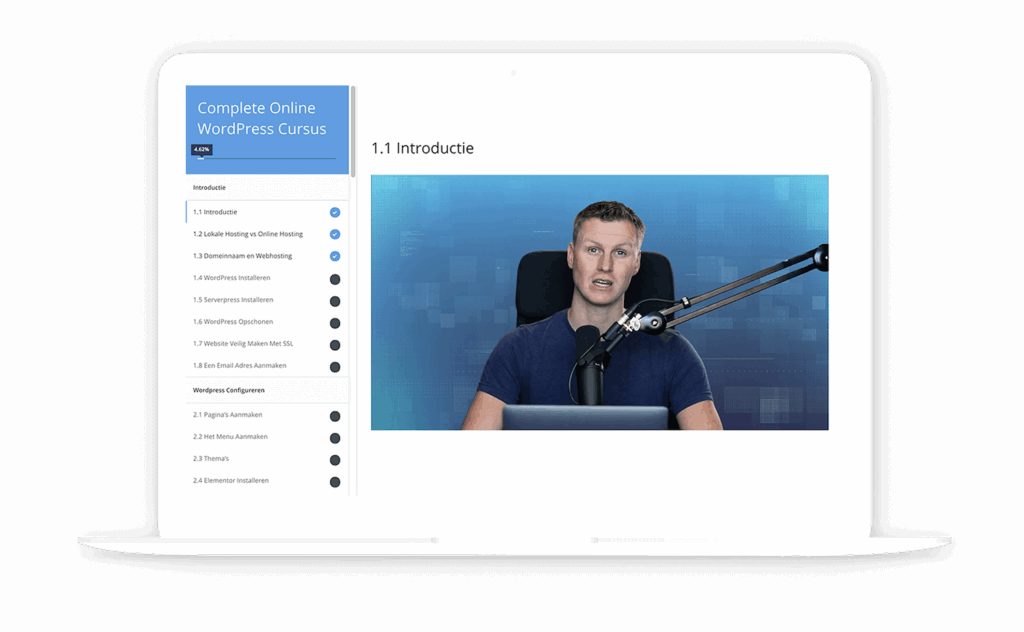Open lesson 2.4 Elementor Installeren

coord(231,481)
